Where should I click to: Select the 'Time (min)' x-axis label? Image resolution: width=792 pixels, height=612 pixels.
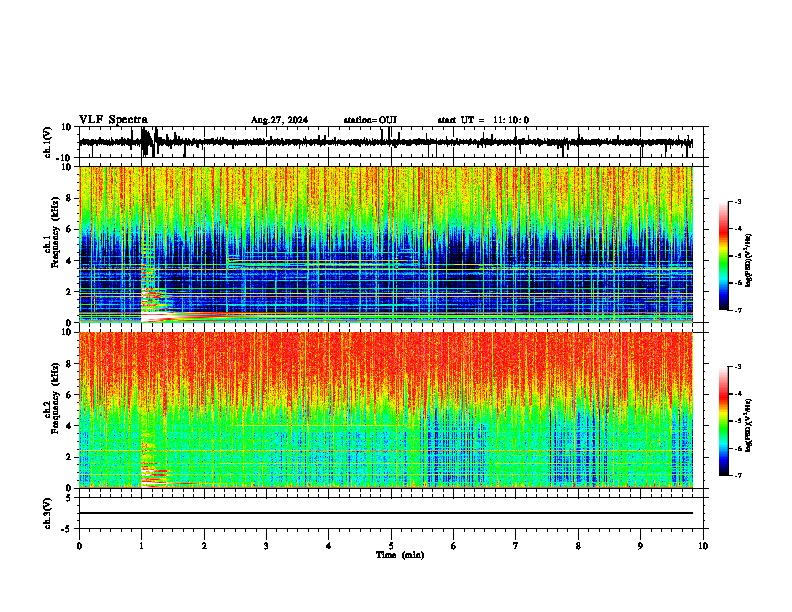(x=400, y=555)
